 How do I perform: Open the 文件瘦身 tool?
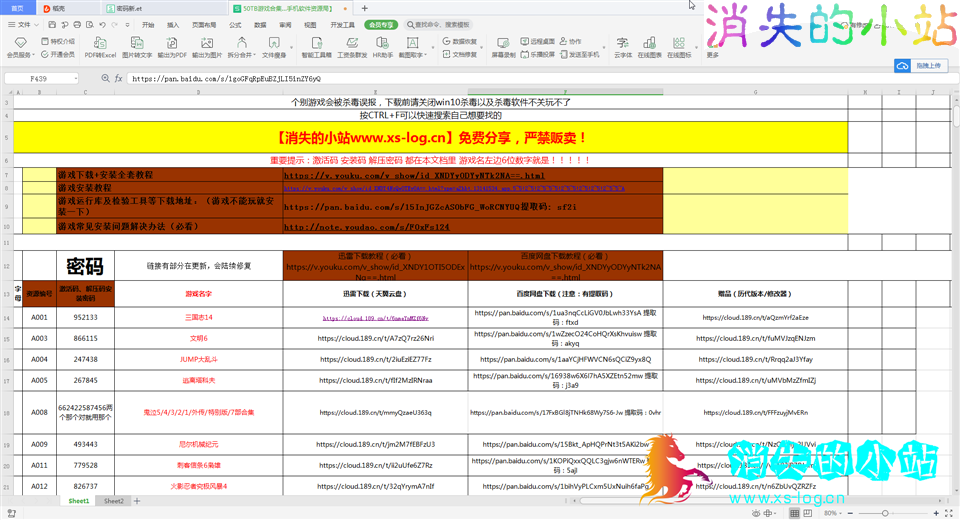274,47
